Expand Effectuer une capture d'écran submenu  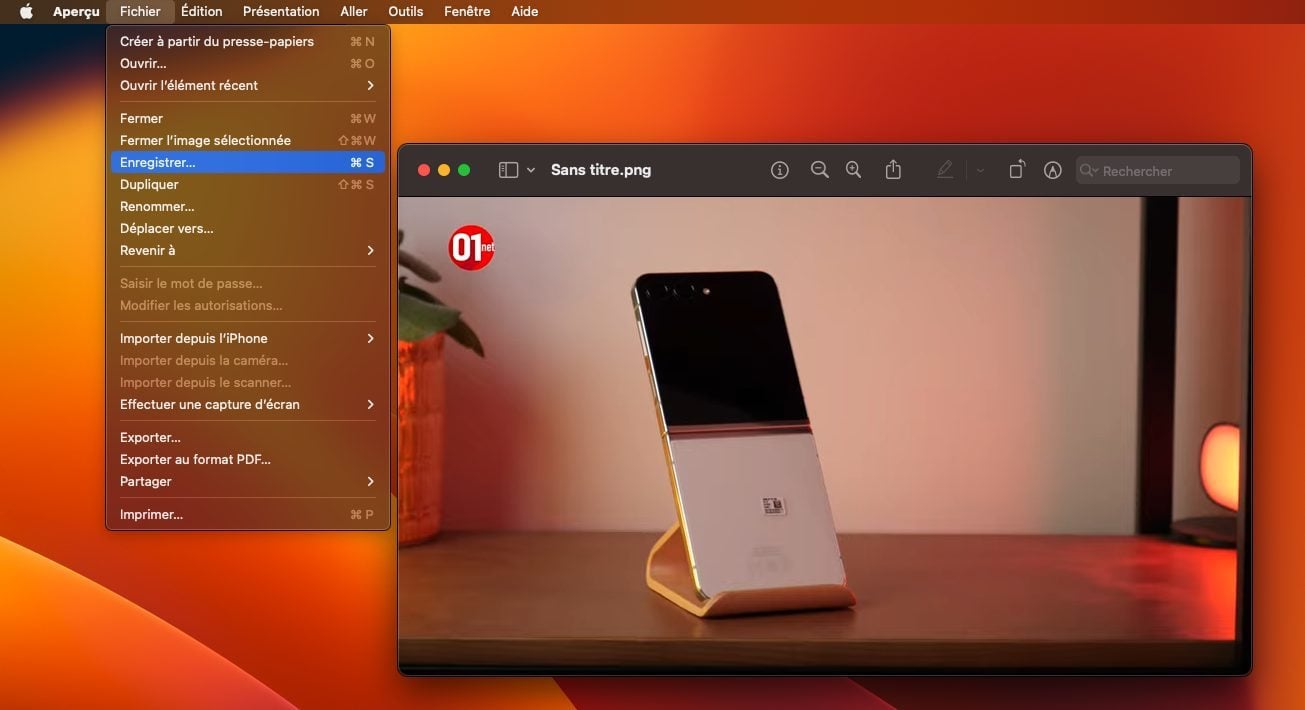coord(248,404)
